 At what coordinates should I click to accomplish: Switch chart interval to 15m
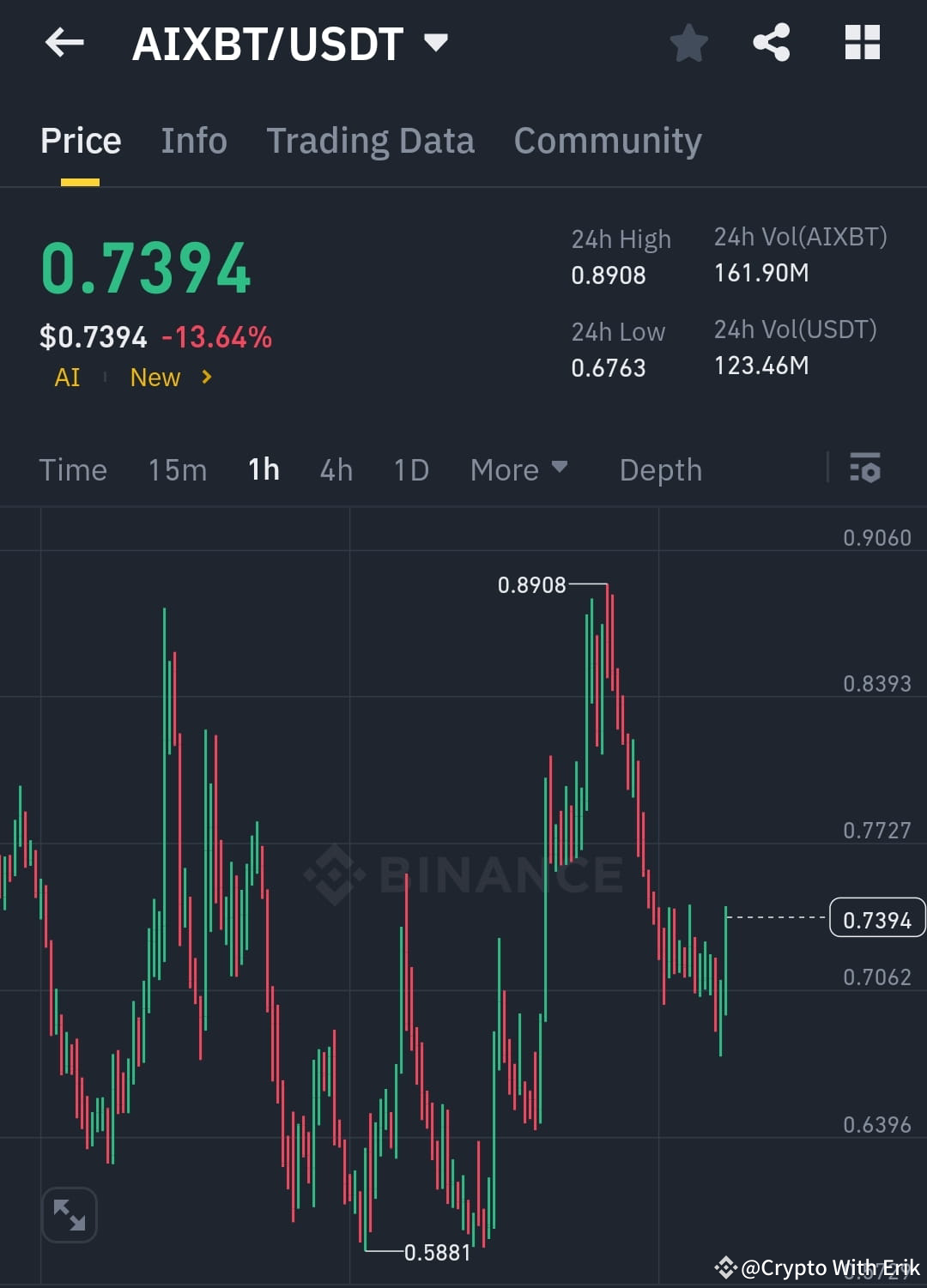176,469
